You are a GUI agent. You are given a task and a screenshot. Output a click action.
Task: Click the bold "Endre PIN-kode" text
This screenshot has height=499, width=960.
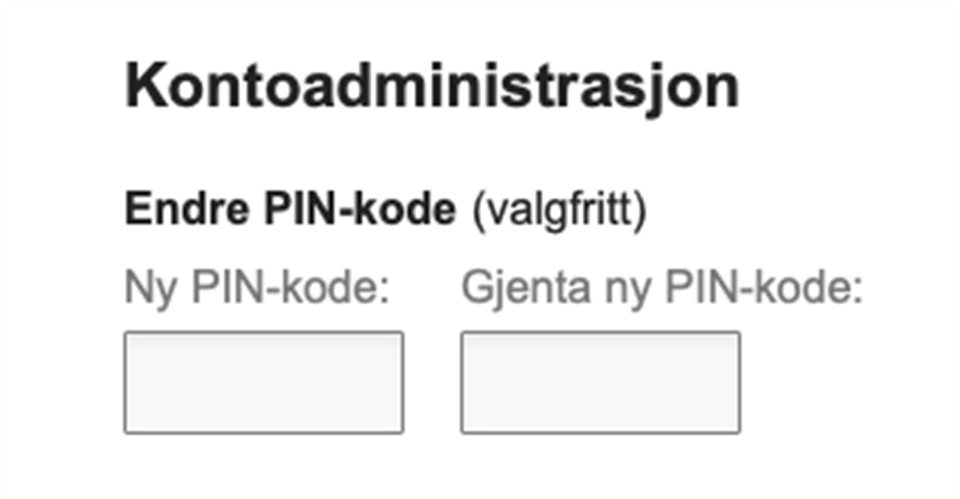pyautogui.click(x=290, y=211)
